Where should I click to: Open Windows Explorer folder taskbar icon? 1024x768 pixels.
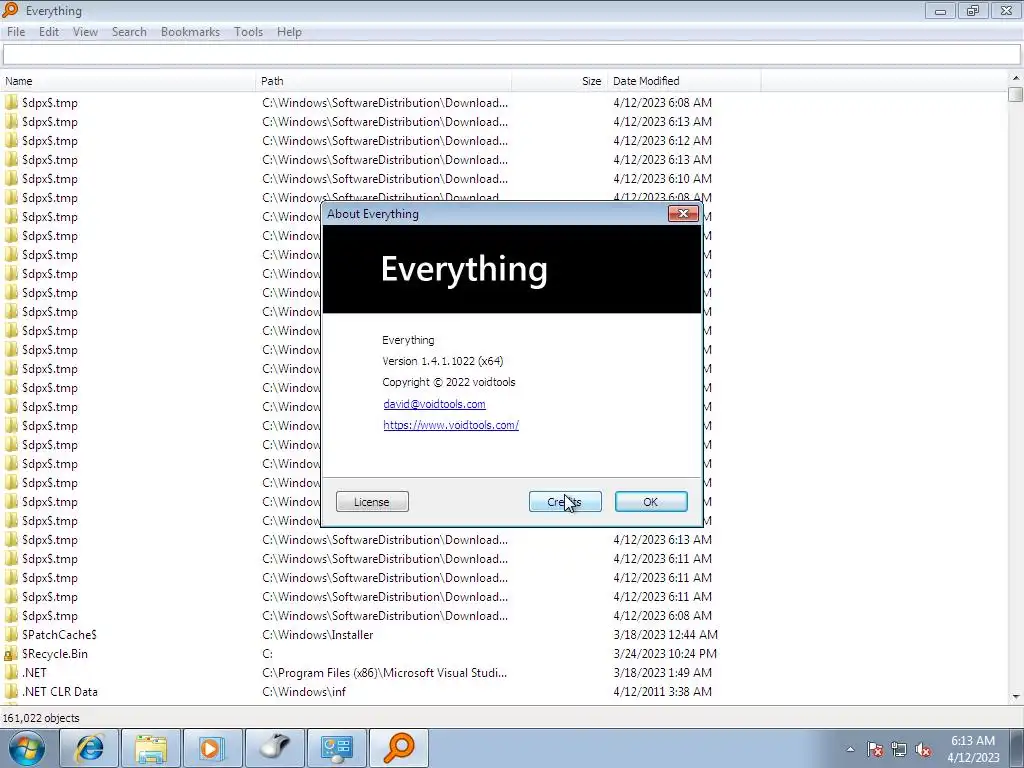click(x=151, y=748)
